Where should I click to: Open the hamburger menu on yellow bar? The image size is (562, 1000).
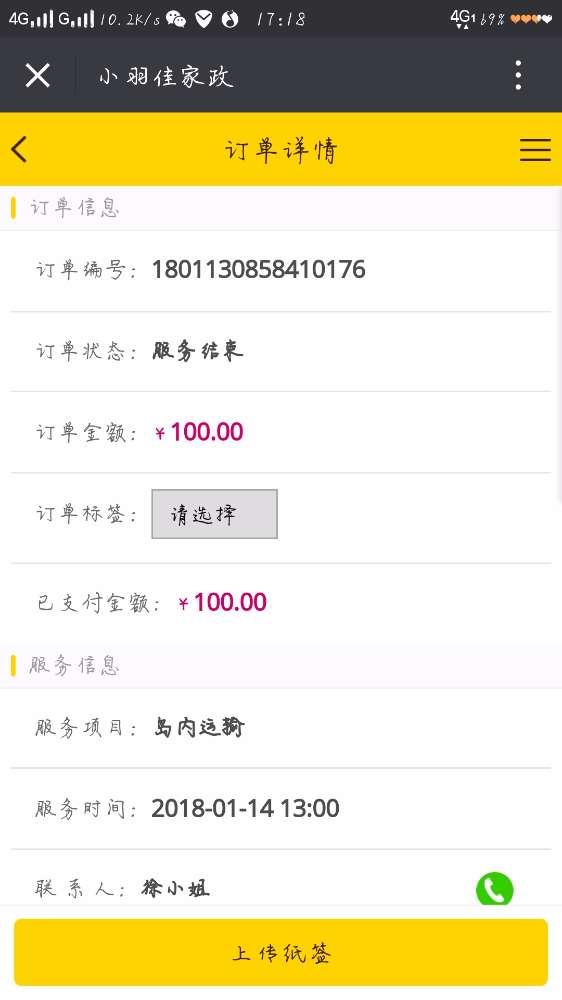(535, 149)
